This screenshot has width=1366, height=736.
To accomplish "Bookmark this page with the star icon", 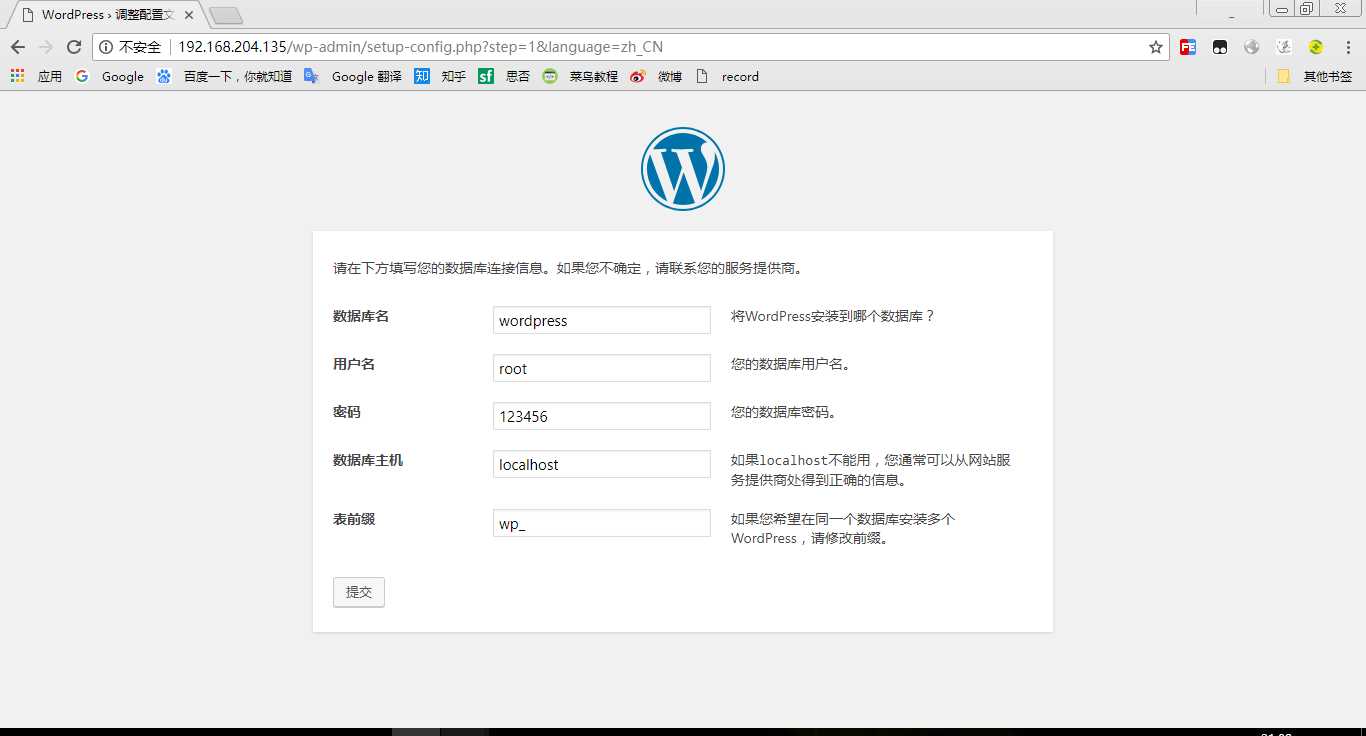I will tap(1156, 47).
